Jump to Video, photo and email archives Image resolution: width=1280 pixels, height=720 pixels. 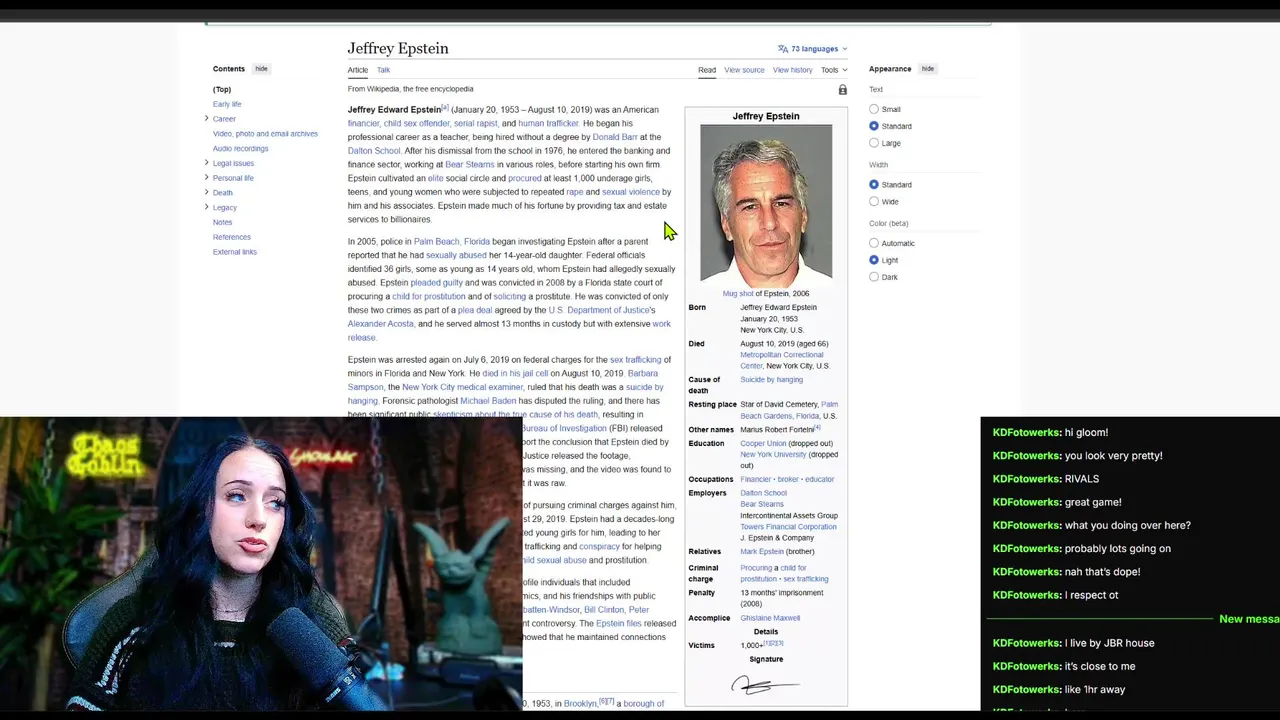point(265,134)
